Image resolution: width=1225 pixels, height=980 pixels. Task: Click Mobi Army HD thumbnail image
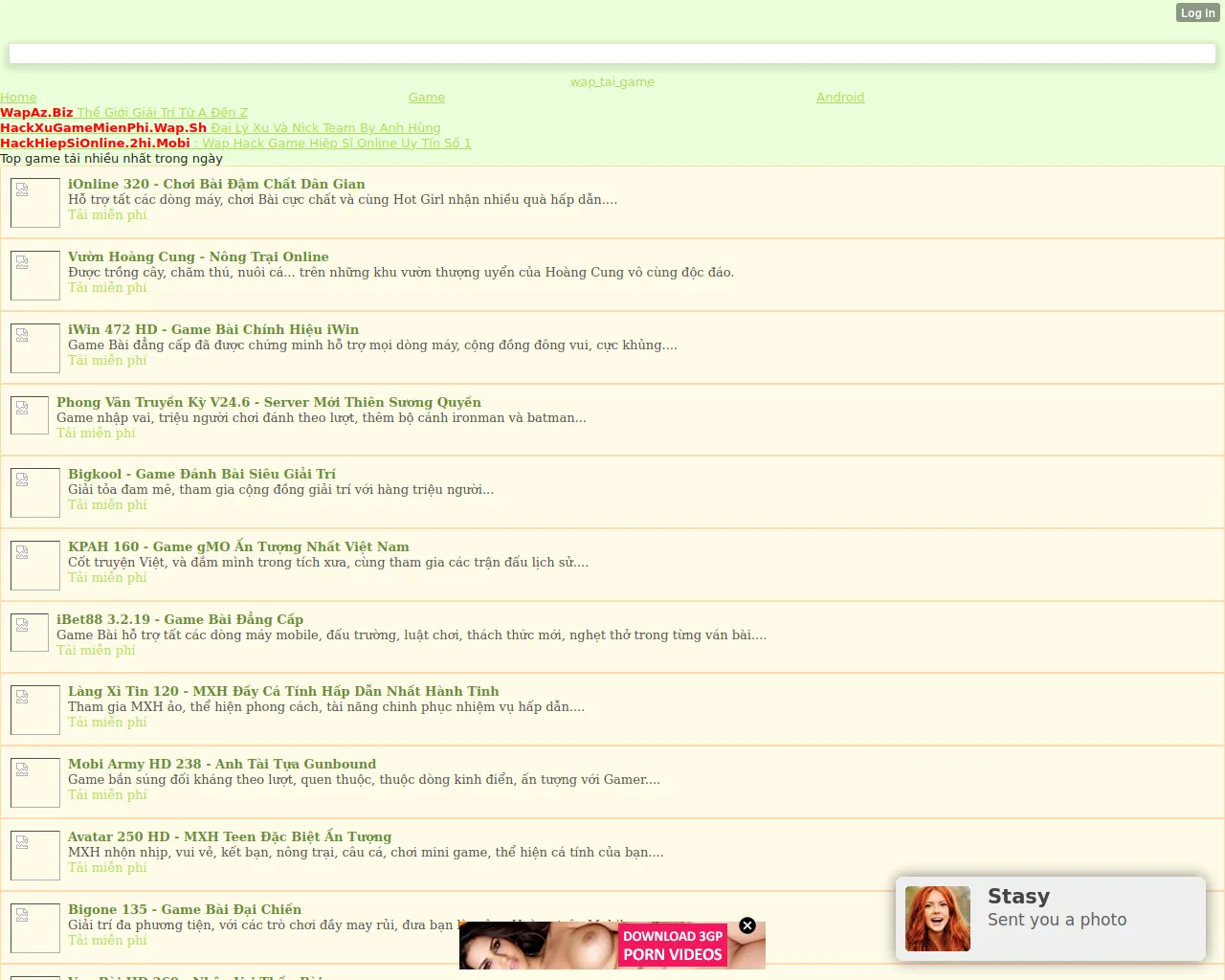[x=35, y=783]
